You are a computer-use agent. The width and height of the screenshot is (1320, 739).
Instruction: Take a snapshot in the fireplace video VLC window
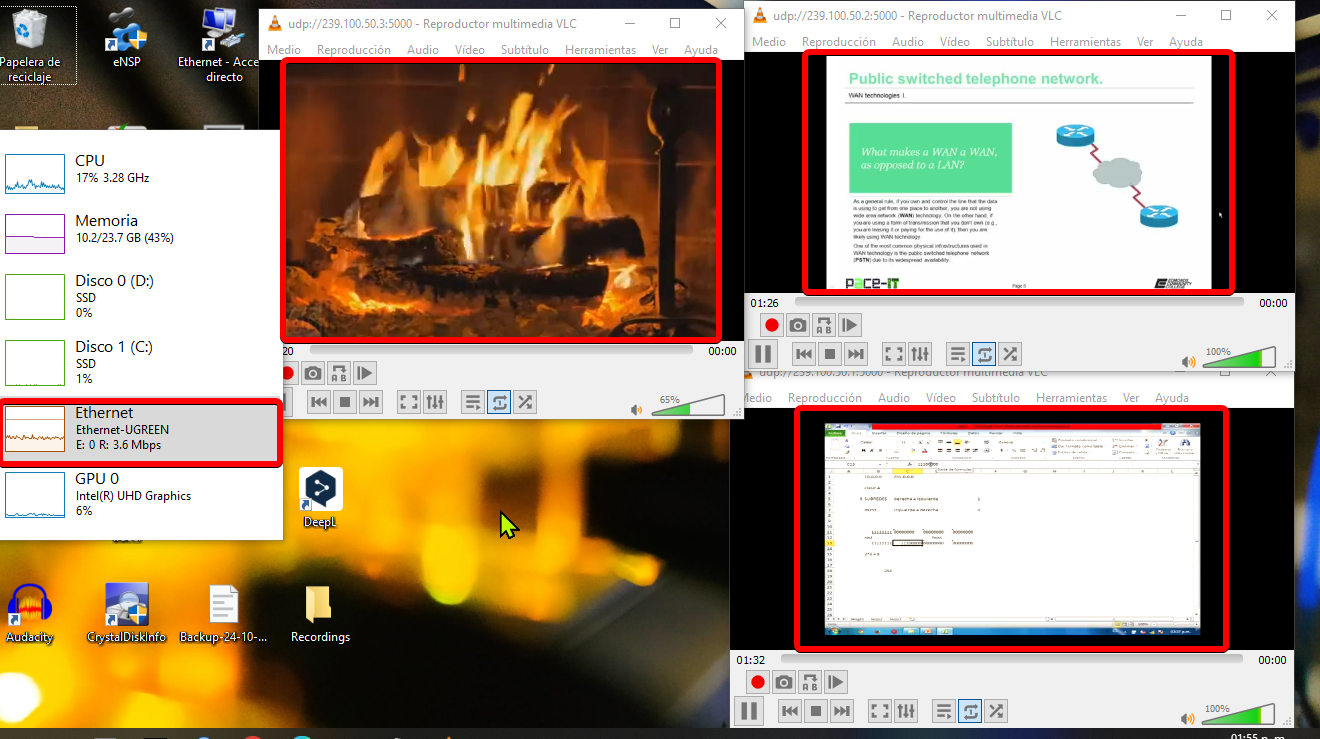pos(313,373)
